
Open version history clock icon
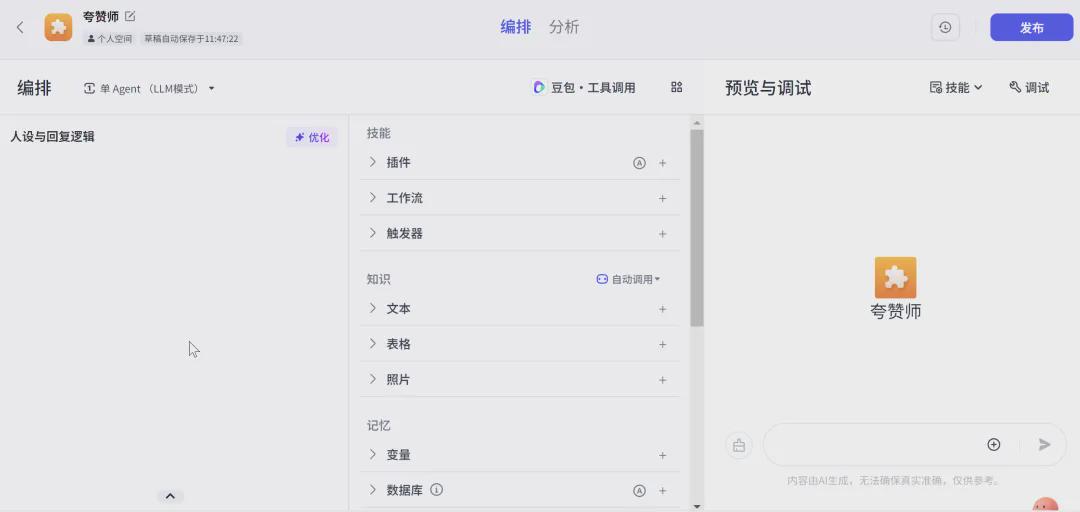(x=945, y=28)
